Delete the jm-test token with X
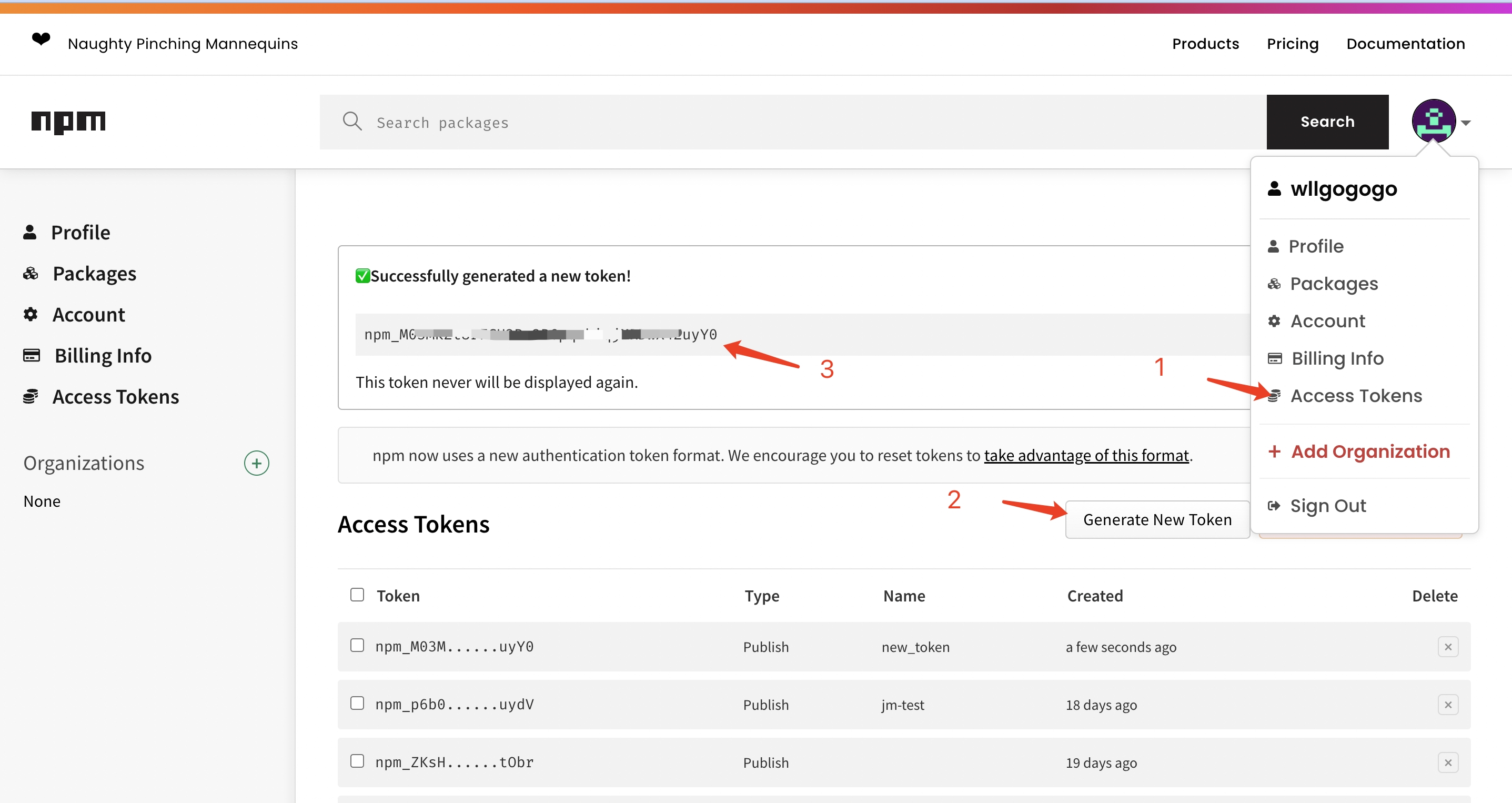This screenshot has height=803, width=1512. [x=1448, y=705]
